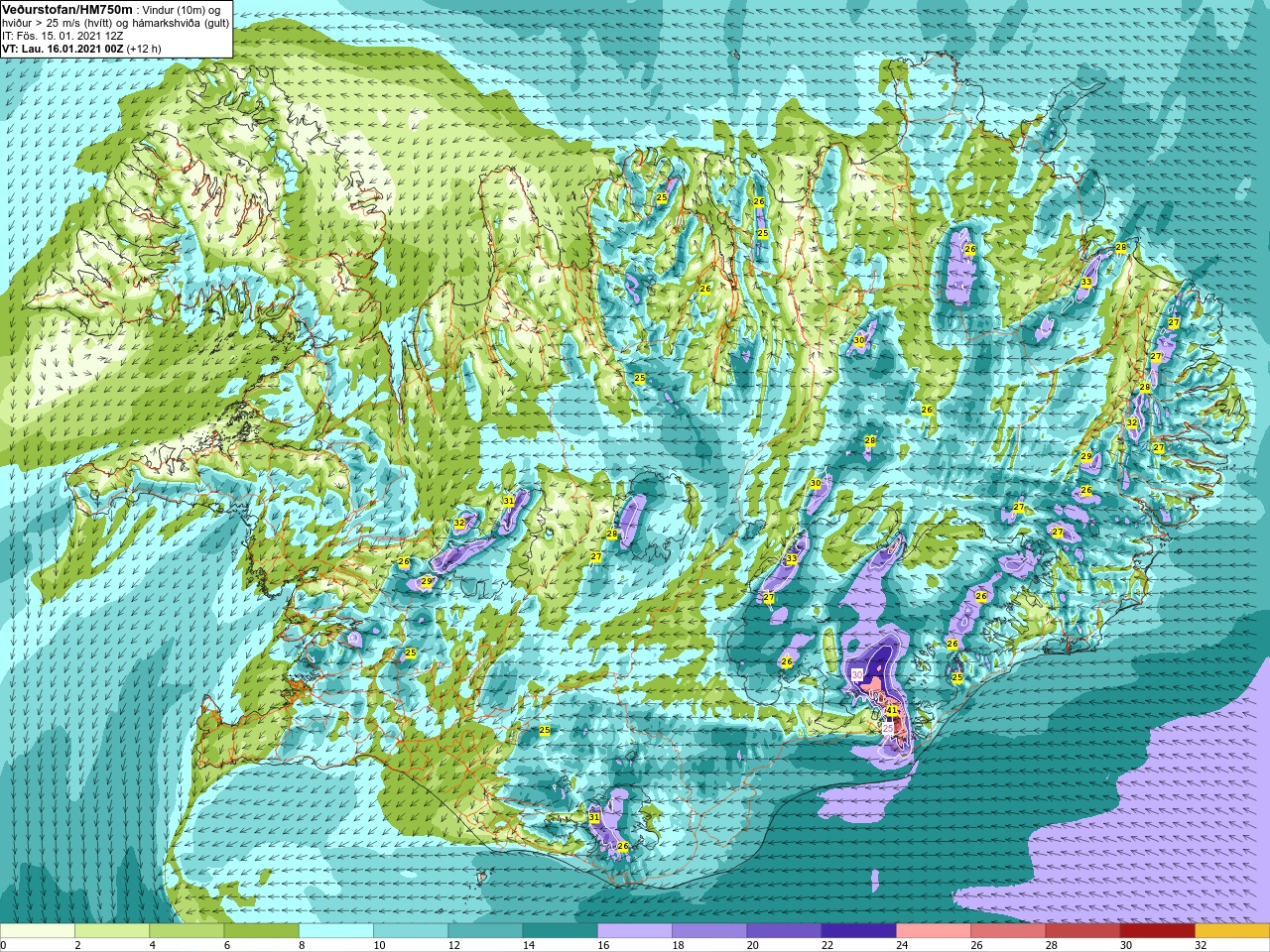Pick the 8–10 m/s light cyan swatch
This screenshot has height=952, width=1270.
click(x=336, y=931)
